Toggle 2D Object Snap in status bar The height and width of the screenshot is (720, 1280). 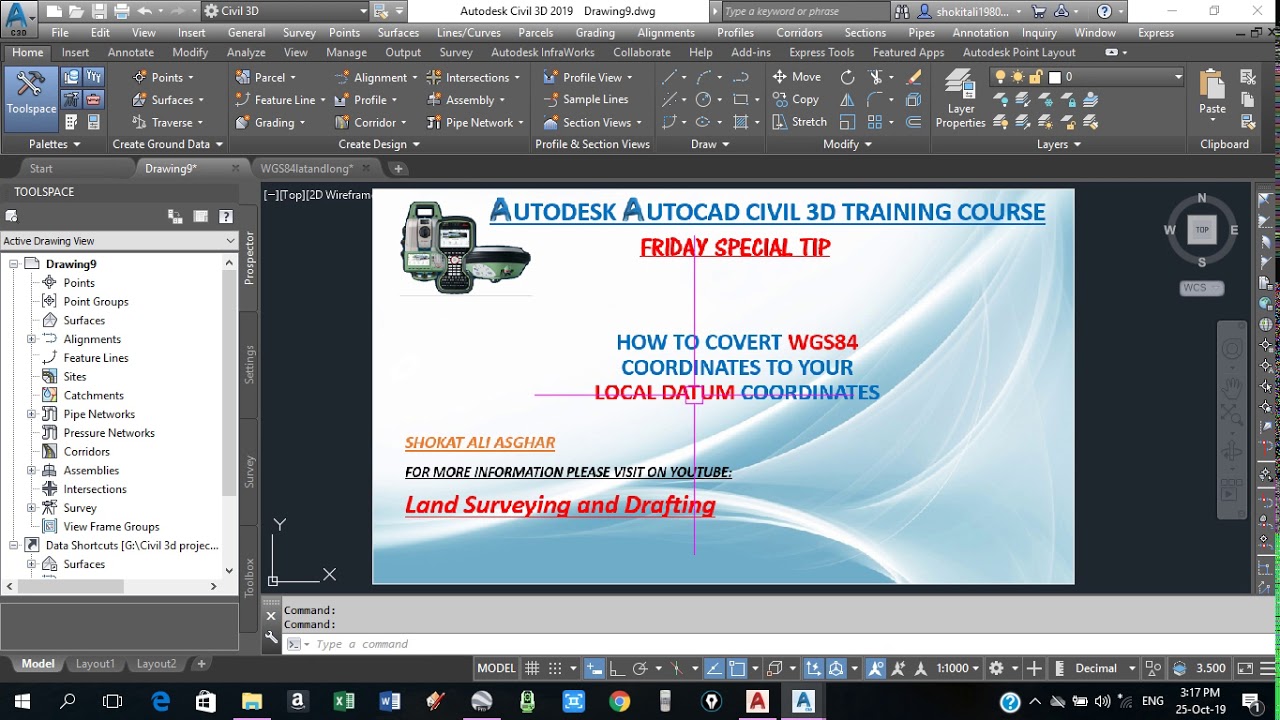737,668
